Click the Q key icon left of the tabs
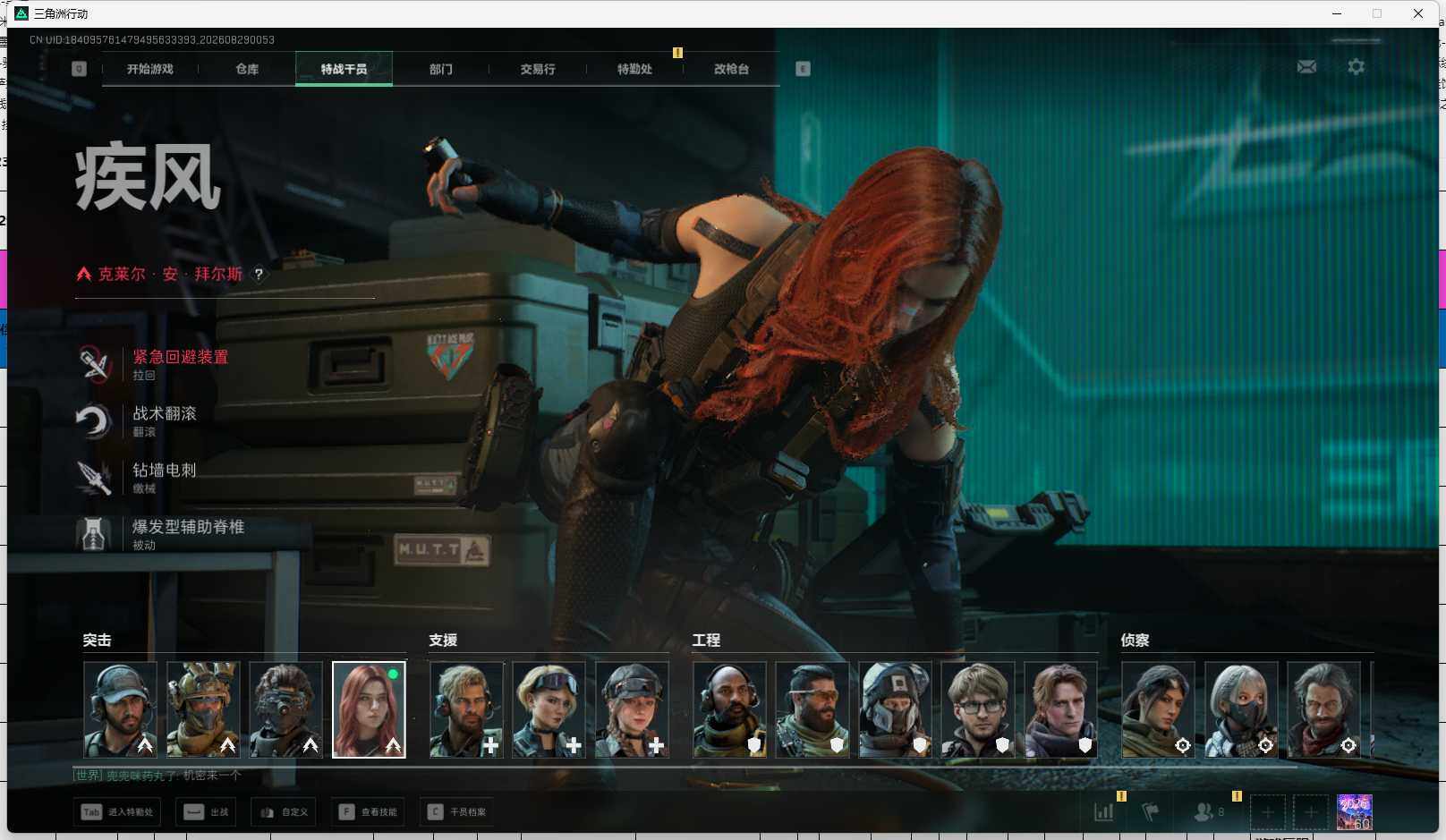The width and height of the screenshot is (1446, 840). click(x=80, y=69)
